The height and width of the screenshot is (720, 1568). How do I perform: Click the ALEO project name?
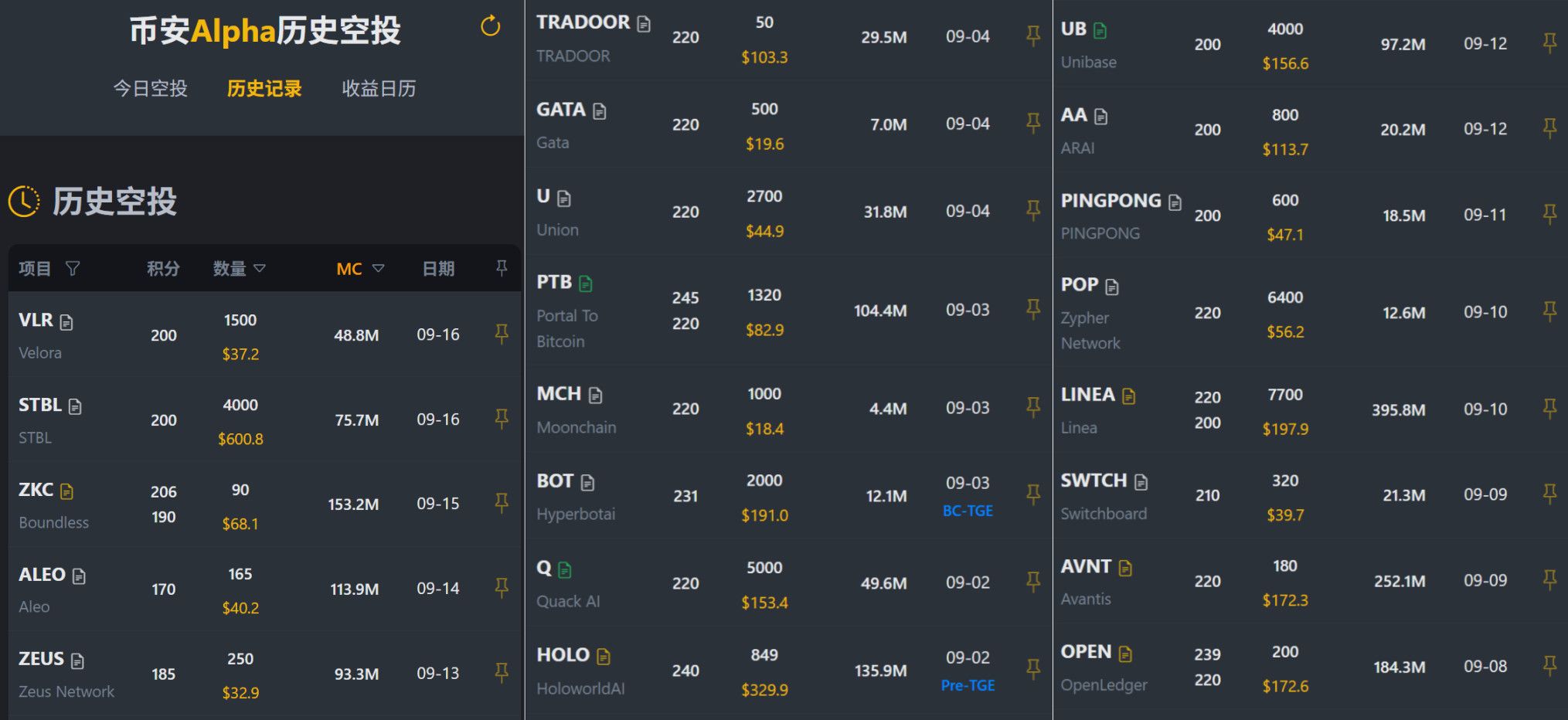[x=42, y=575]
